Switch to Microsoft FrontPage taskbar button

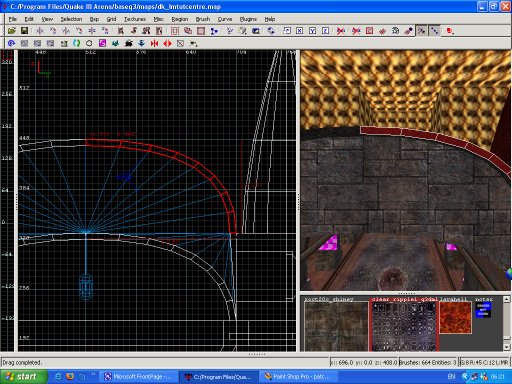[x=139, y=377]
